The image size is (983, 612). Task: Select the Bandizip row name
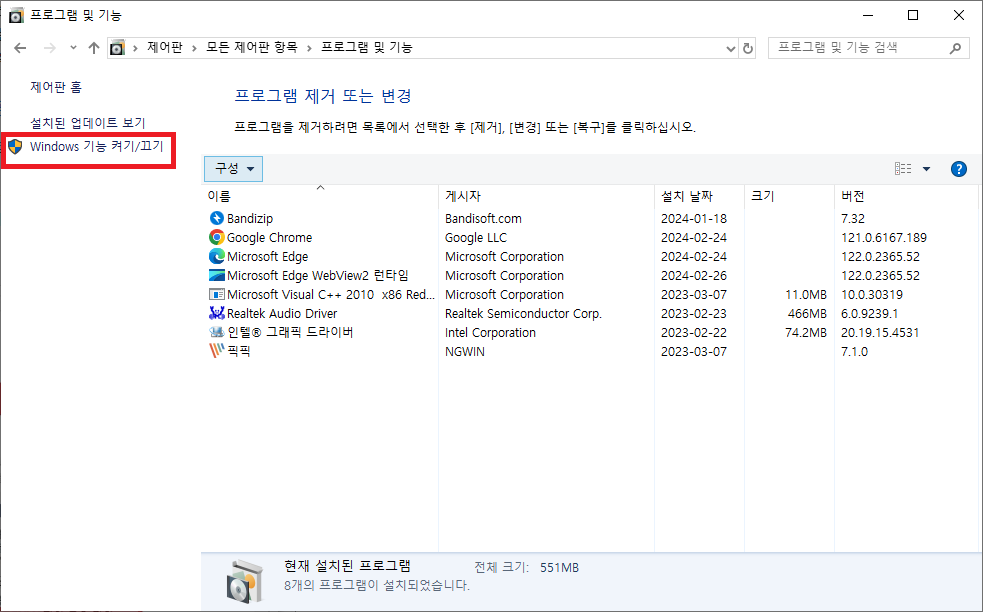250,218
